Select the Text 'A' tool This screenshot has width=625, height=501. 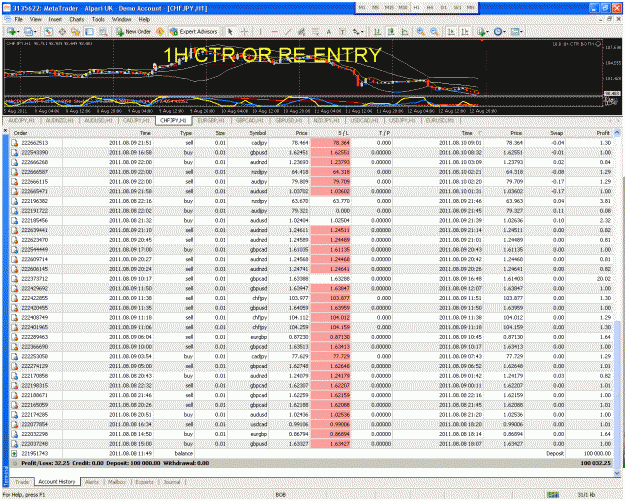(x=328, y=31)
